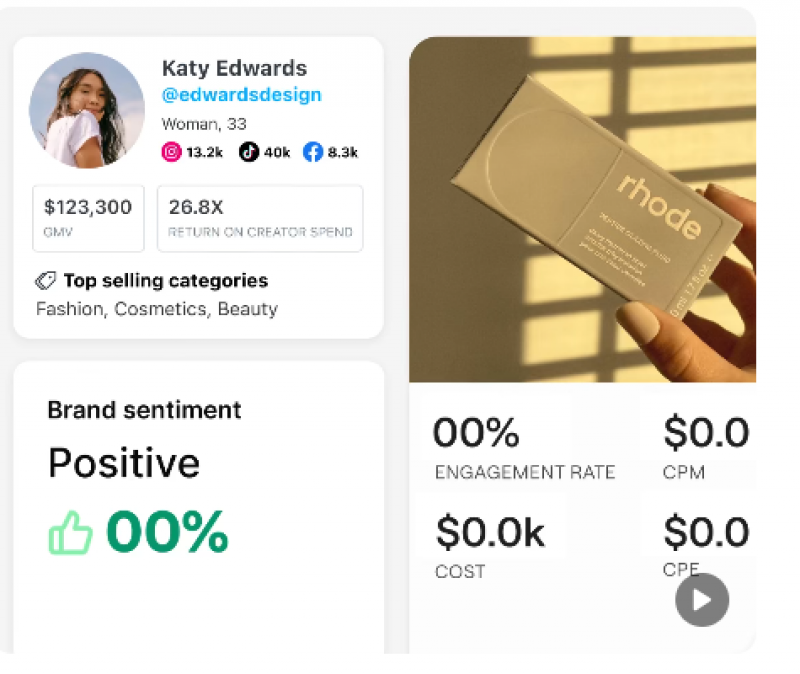Click the Brand sentiment heading

click(144, 410)
